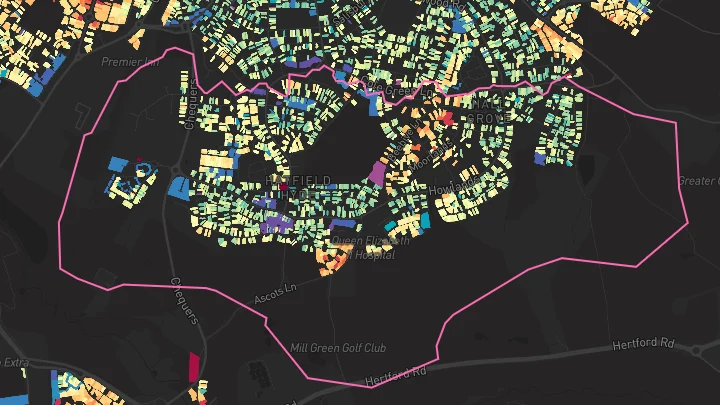Click the Chequers label above the golf club
The width and height of the screenshot is (720, 405).
[185, 301]
